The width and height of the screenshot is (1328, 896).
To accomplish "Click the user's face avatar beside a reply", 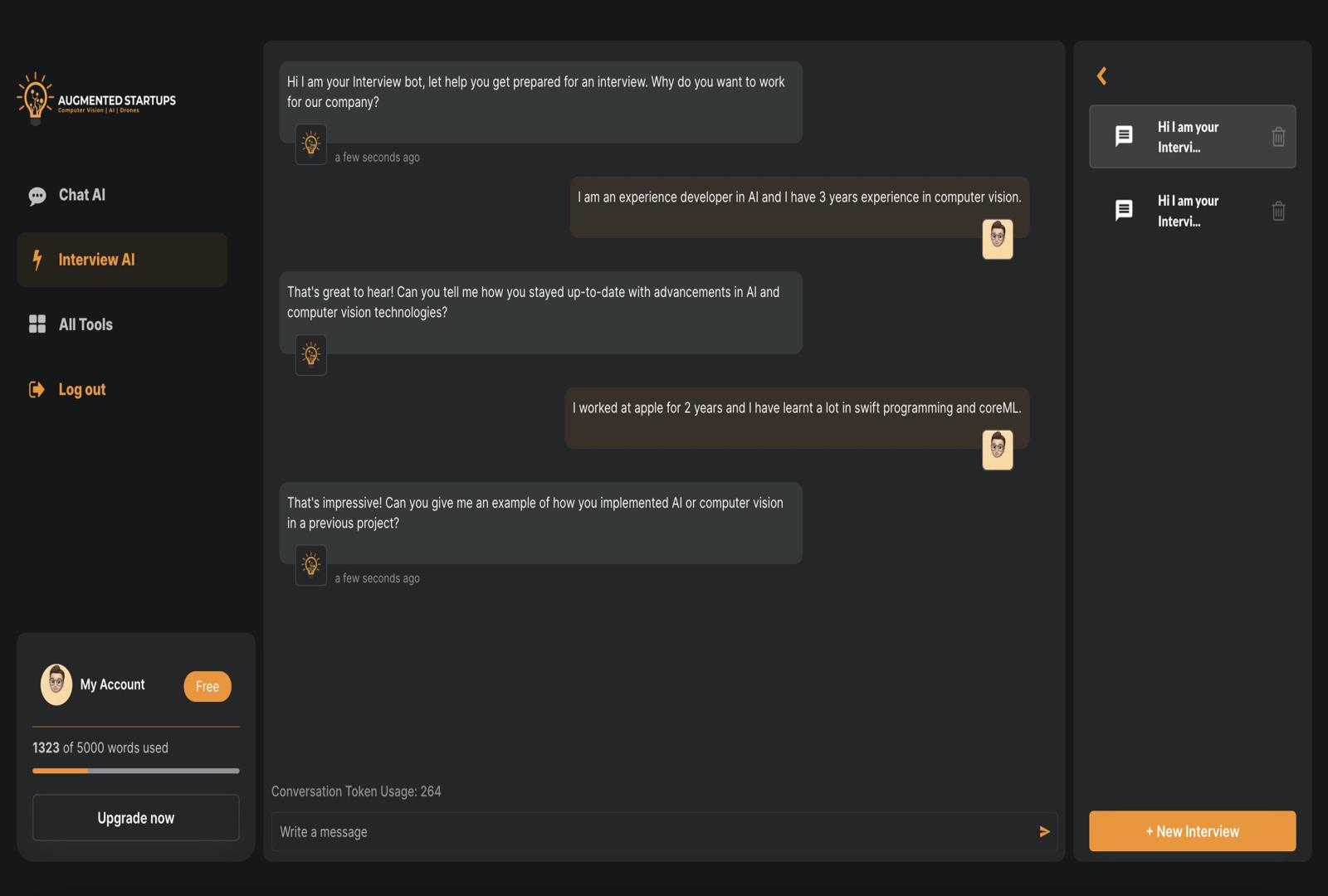I will coord(998,239).
